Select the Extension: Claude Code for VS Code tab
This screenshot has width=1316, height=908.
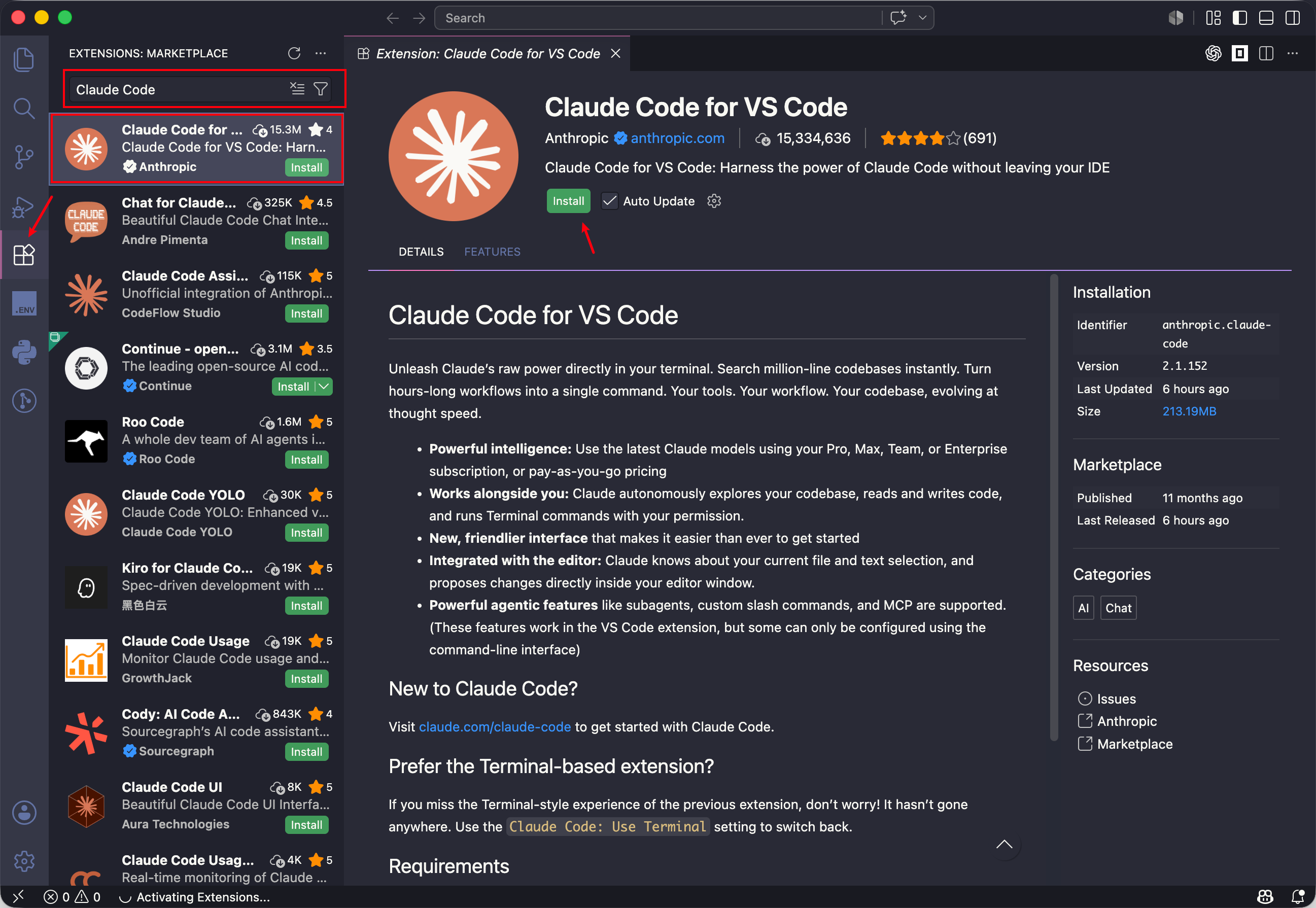[x=487, y=53]
